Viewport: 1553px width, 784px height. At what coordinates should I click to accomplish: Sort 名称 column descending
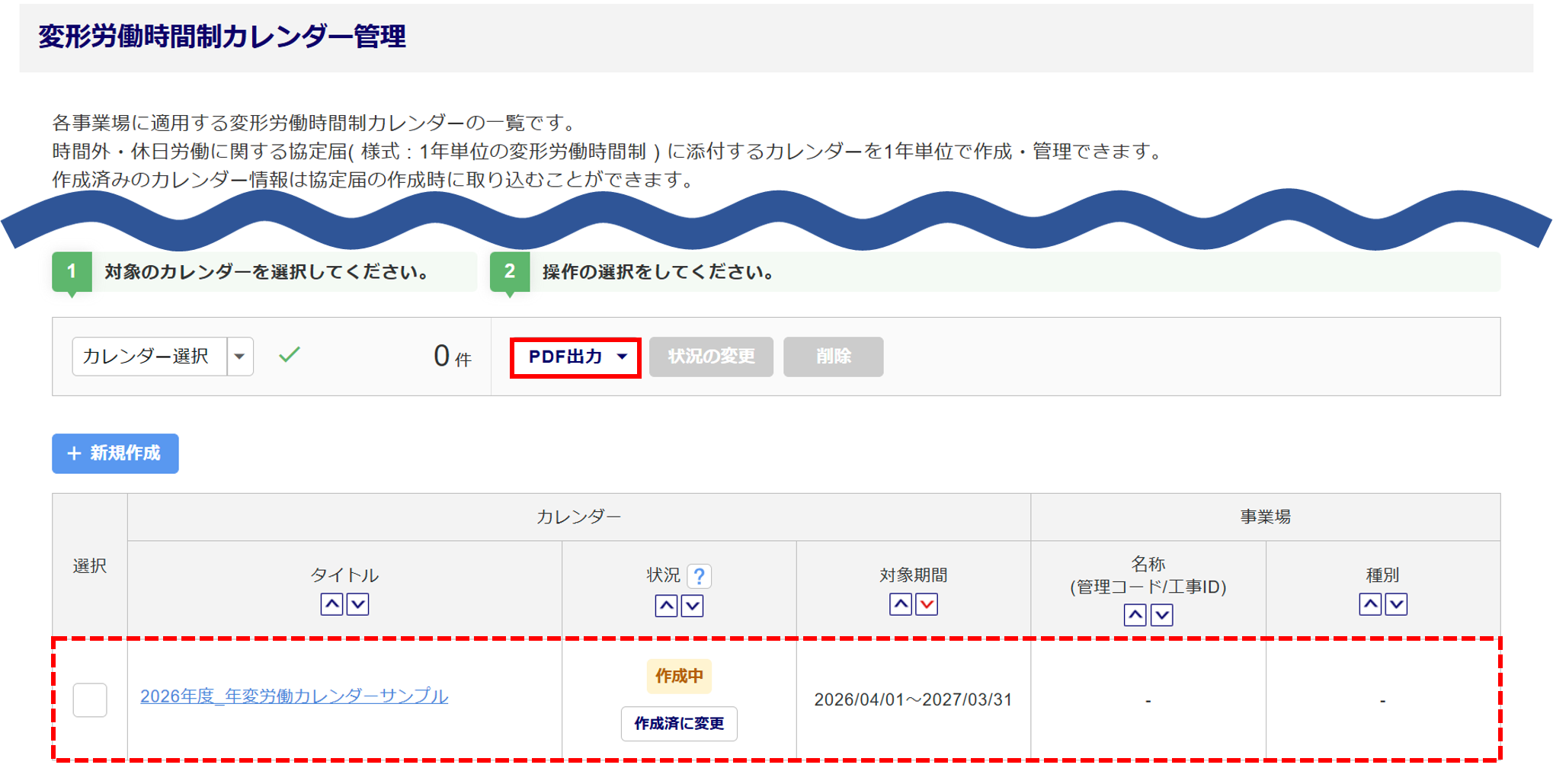point(1161,615)
